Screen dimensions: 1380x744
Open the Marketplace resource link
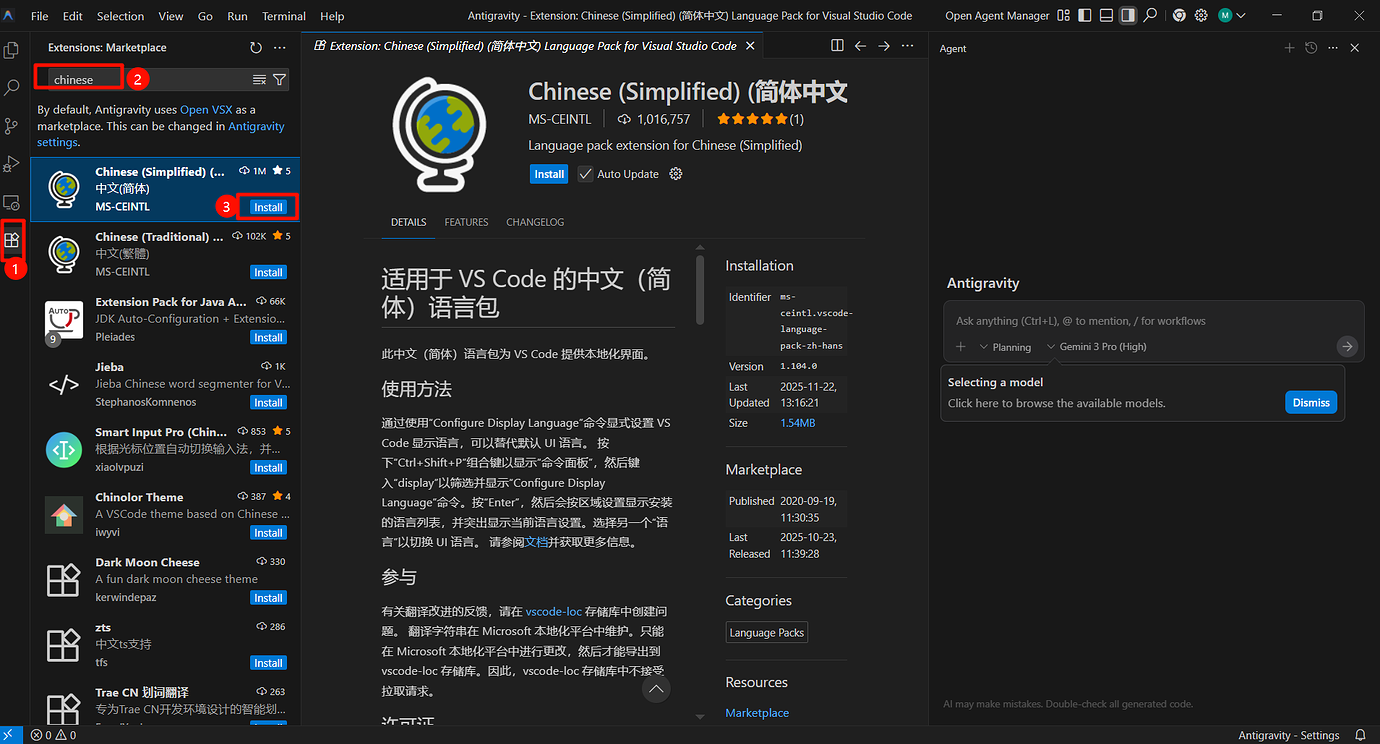click(x=757, y=713)
